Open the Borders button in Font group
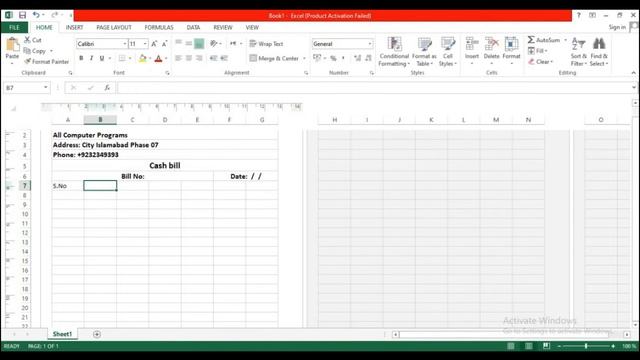 [x=122, y=58]
